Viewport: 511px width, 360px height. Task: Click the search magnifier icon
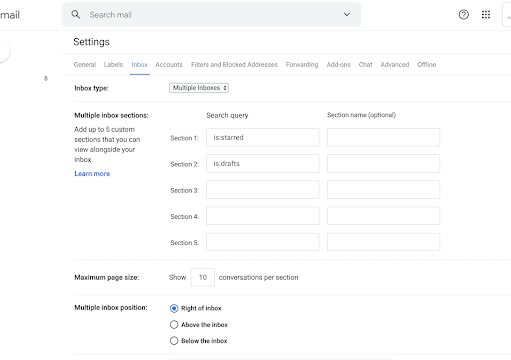click(76, 14)
